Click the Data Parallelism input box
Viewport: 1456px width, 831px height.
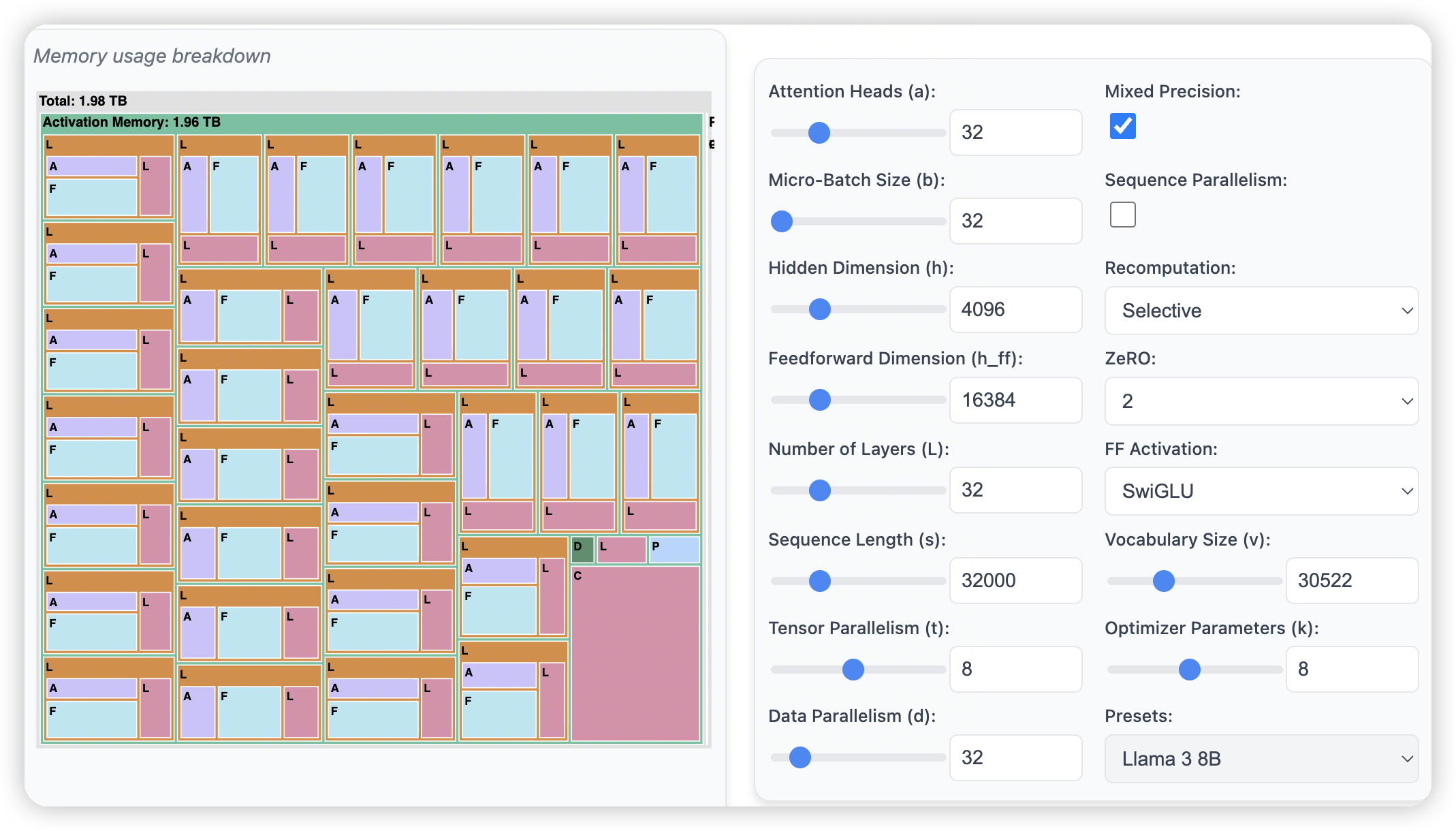[1015, 757]
